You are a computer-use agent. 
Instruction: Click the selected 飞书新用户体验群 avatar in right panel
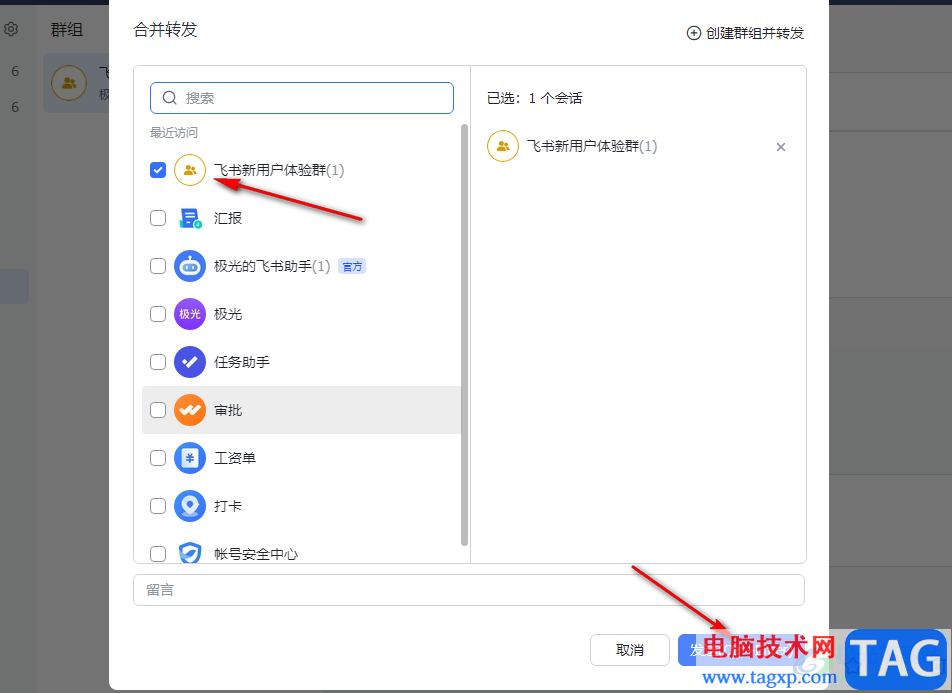(503, 146)
